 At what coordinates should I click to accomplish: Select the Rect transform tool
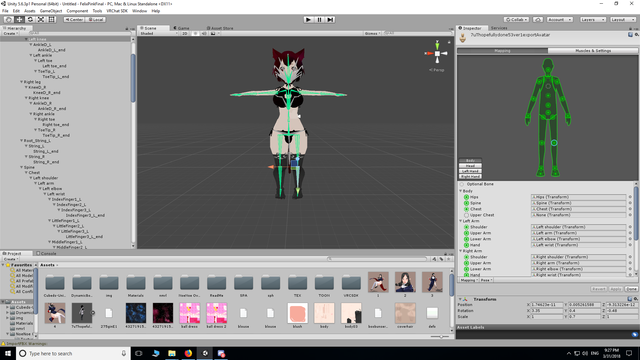click(x=52, y=20)
